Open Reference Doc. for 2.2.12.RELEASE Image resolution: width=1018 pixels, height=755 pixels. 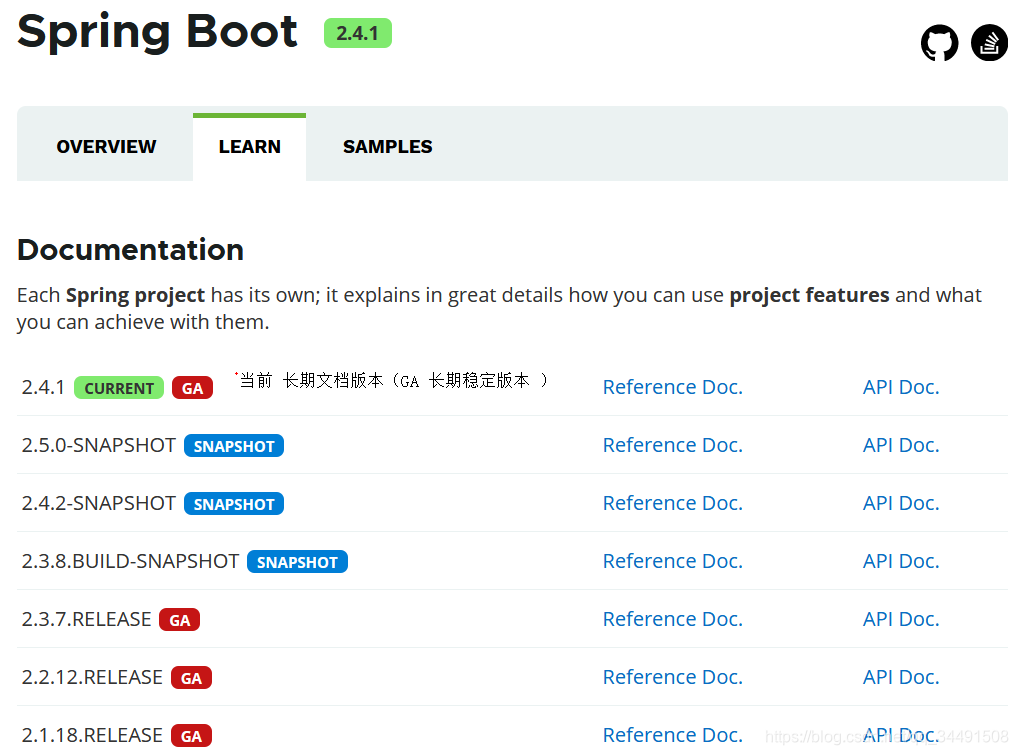(673, 677)
